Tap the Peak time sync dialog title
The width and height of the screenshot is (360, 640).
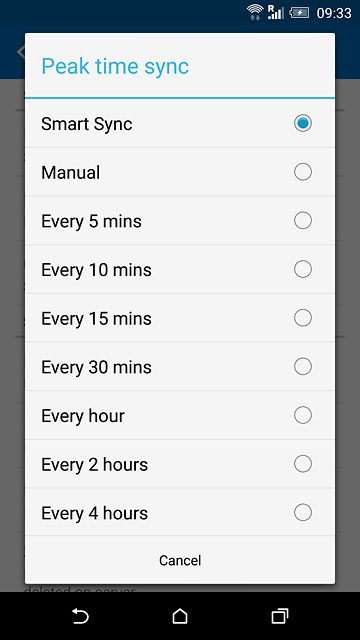[x=115, y=67]
